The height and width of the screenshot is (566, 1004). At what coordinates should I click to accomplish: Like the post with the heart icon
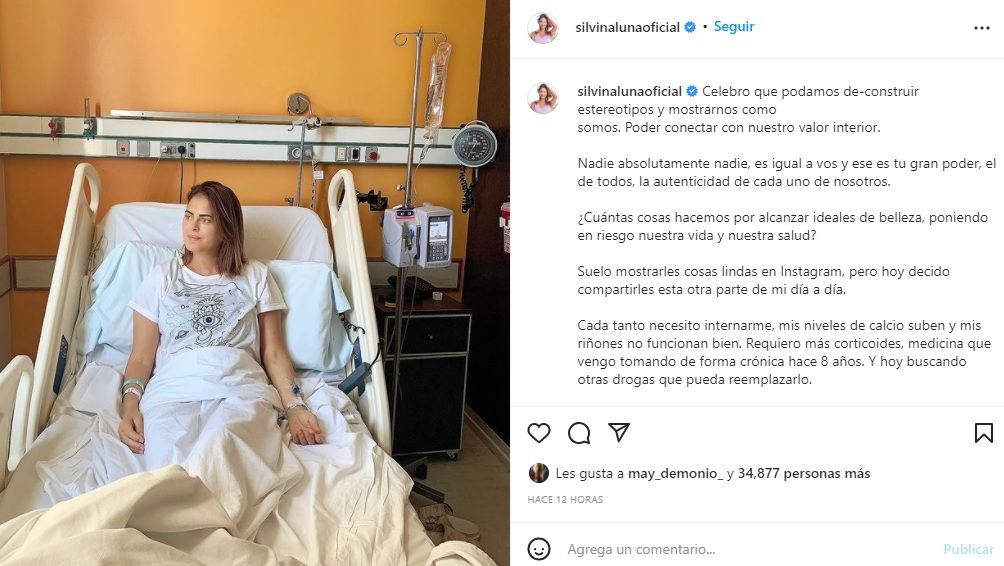(538, 433)
